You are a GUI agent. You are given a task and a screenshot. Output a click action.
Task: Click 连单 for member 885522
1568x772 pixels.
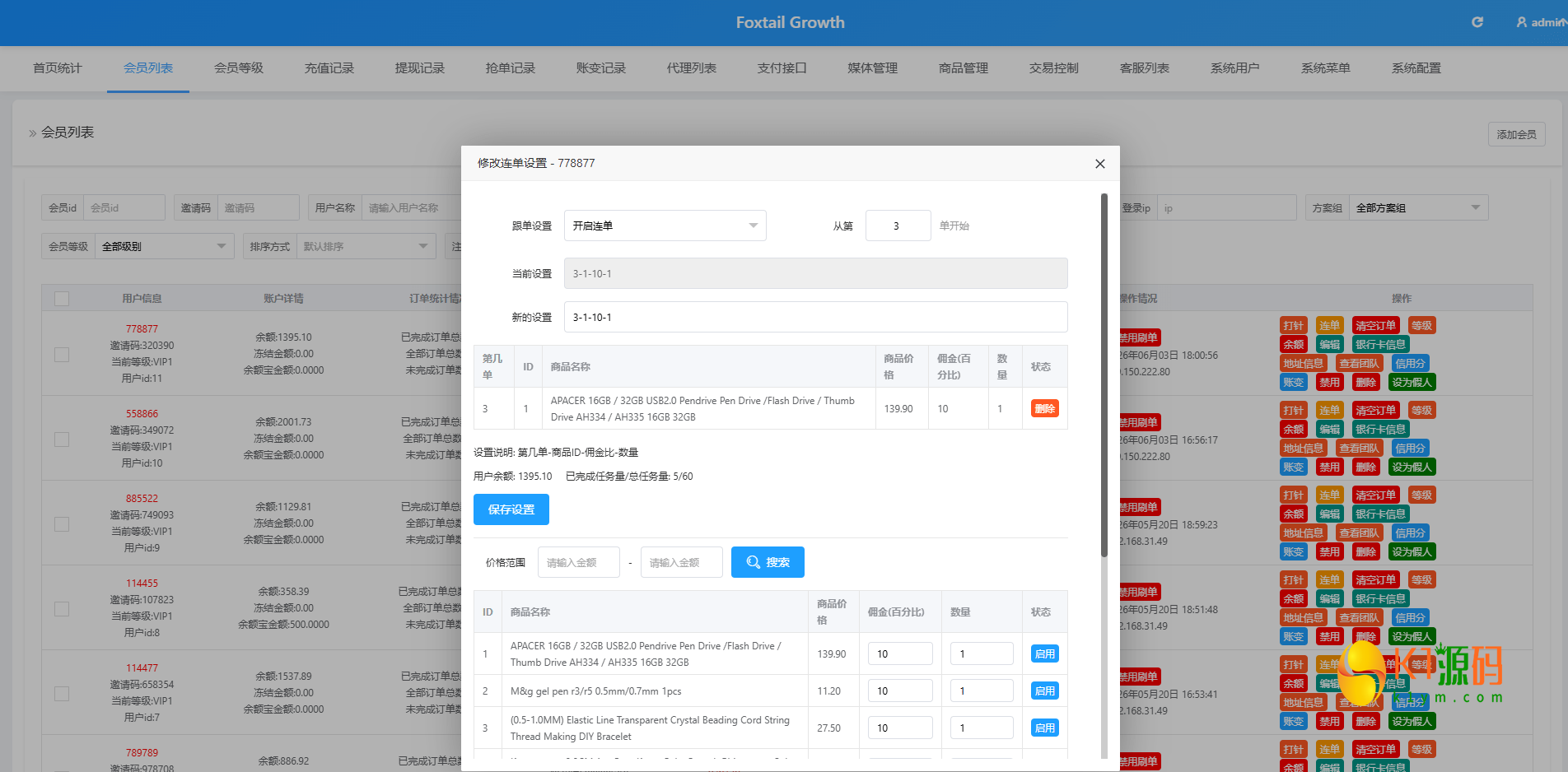[1330, 495]
